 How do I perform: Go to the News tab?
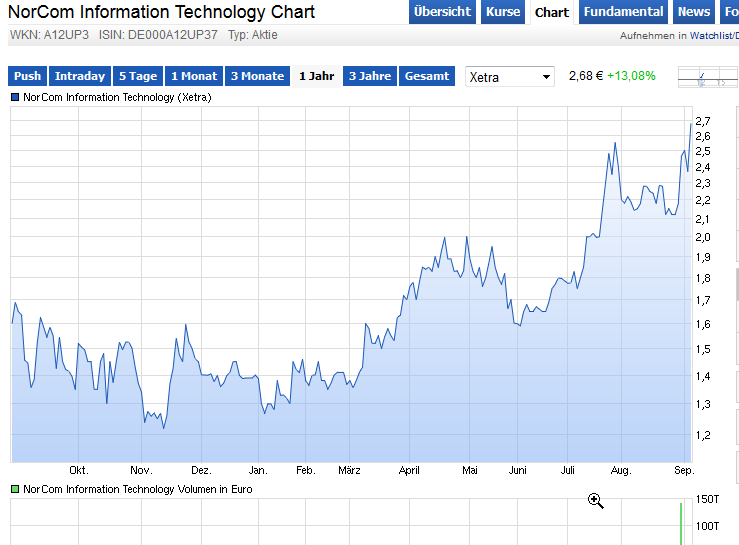[x=694, y=12]
